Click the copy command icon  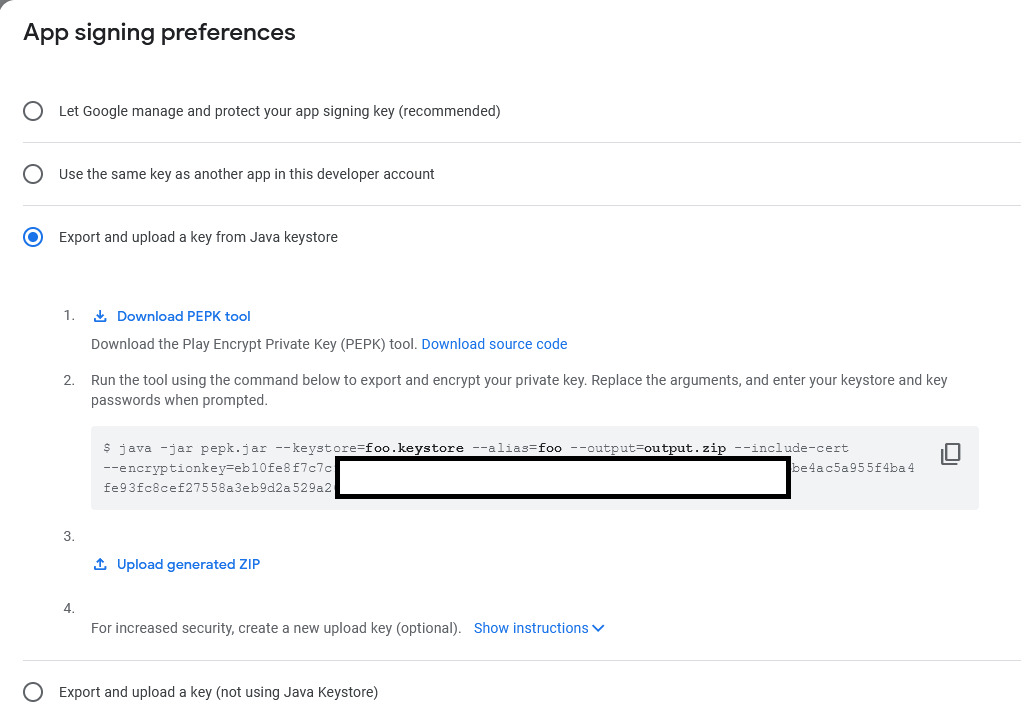[x=950, y=455]
